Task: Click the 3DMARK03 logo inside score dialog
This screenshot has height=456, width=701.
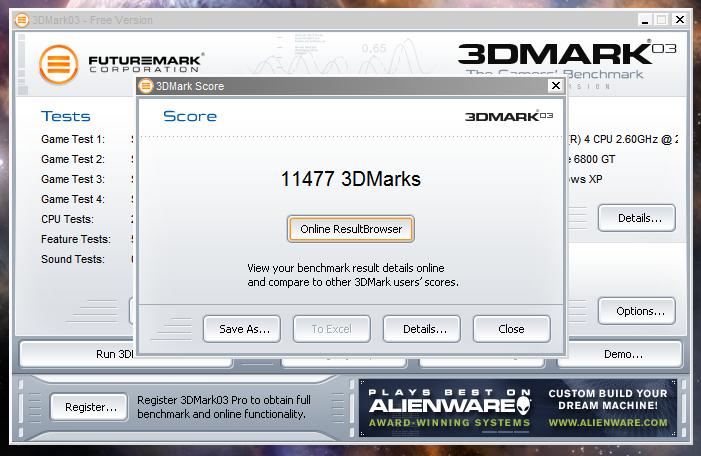Action: [x=509, y=116]
